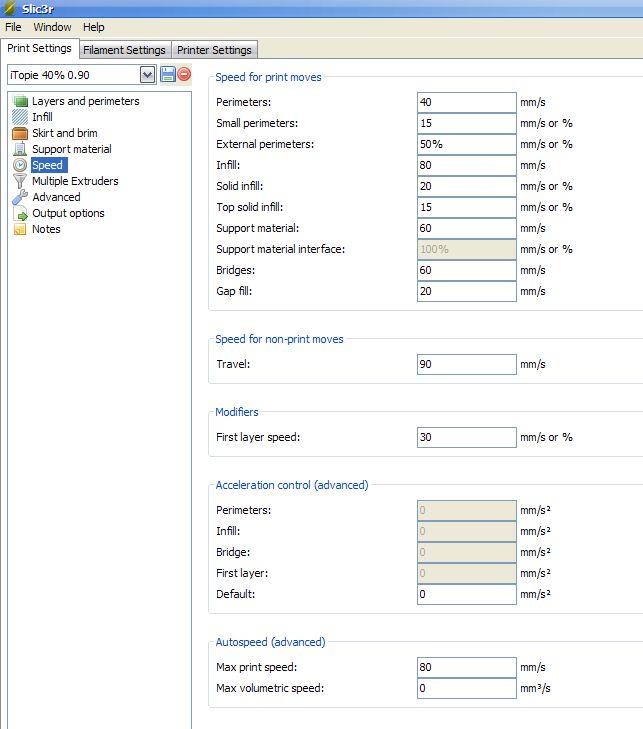
Task: Click the Speed for non-print moves heading
Action: (279, 339)
